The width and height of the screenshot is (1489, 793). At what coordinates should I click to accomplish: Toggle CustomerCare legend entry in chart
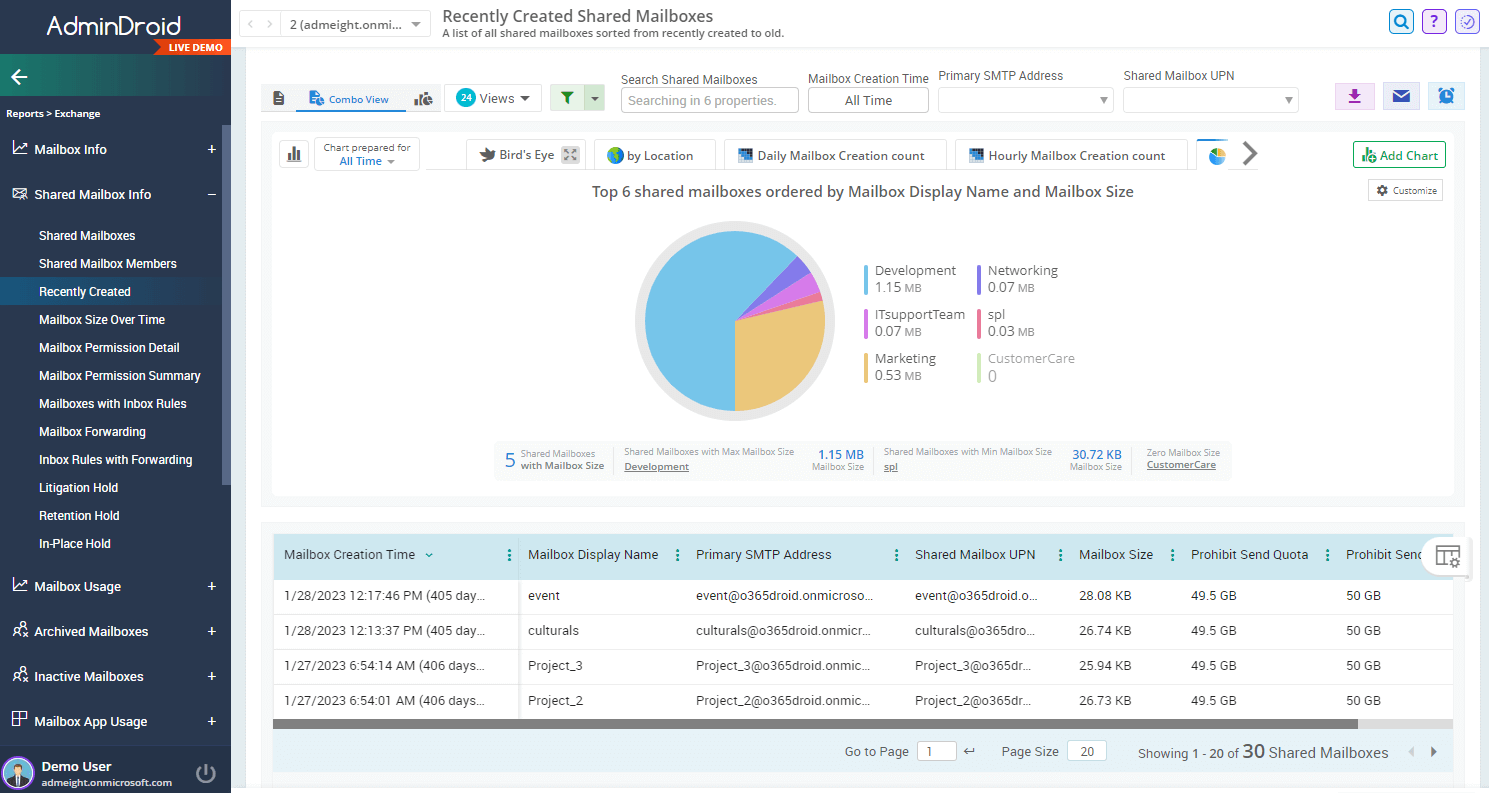coord(1030,358)
